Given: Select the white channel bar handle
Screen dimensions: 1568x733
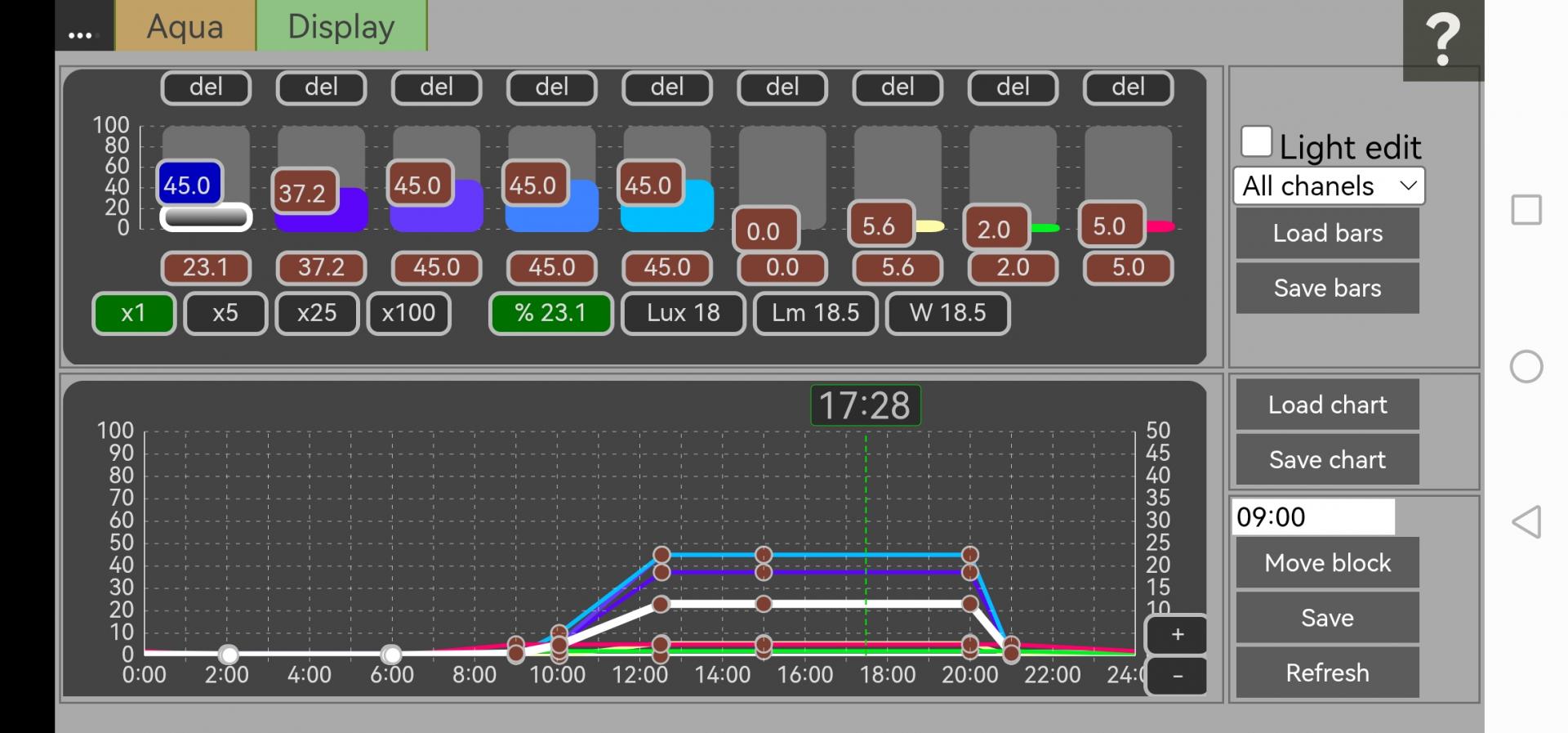Looking at the screenshot, I should (205, 217).
